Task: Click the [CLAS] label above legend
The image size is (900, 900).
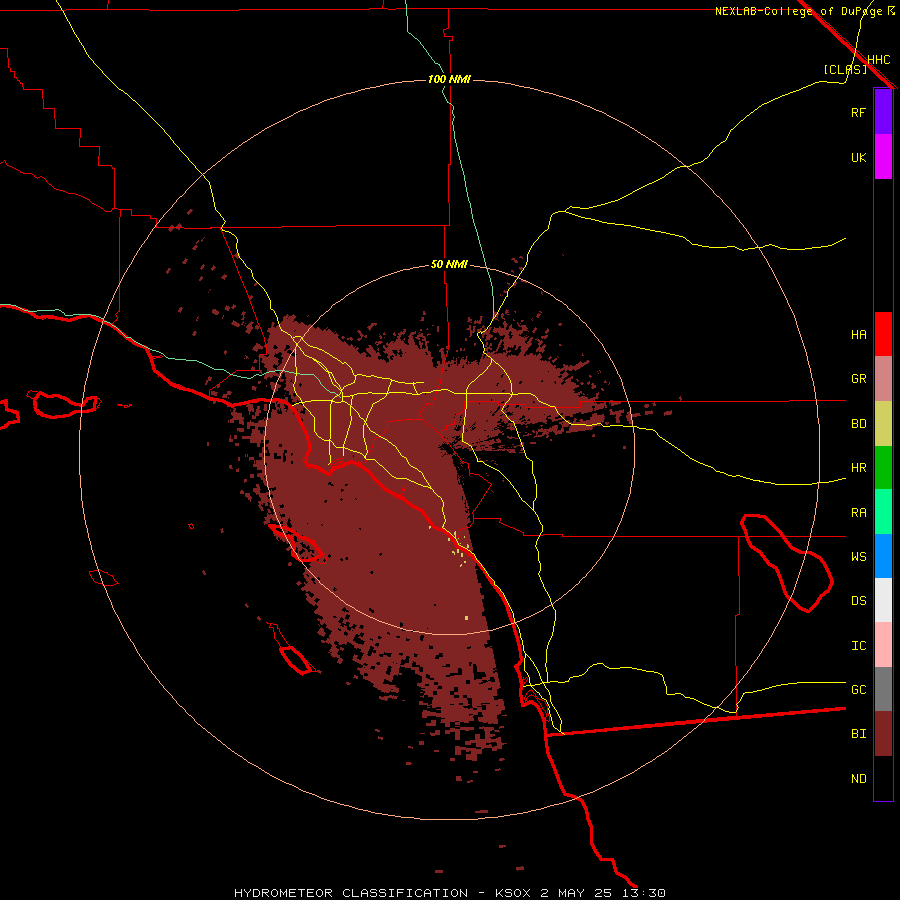Action: point(845,69)
